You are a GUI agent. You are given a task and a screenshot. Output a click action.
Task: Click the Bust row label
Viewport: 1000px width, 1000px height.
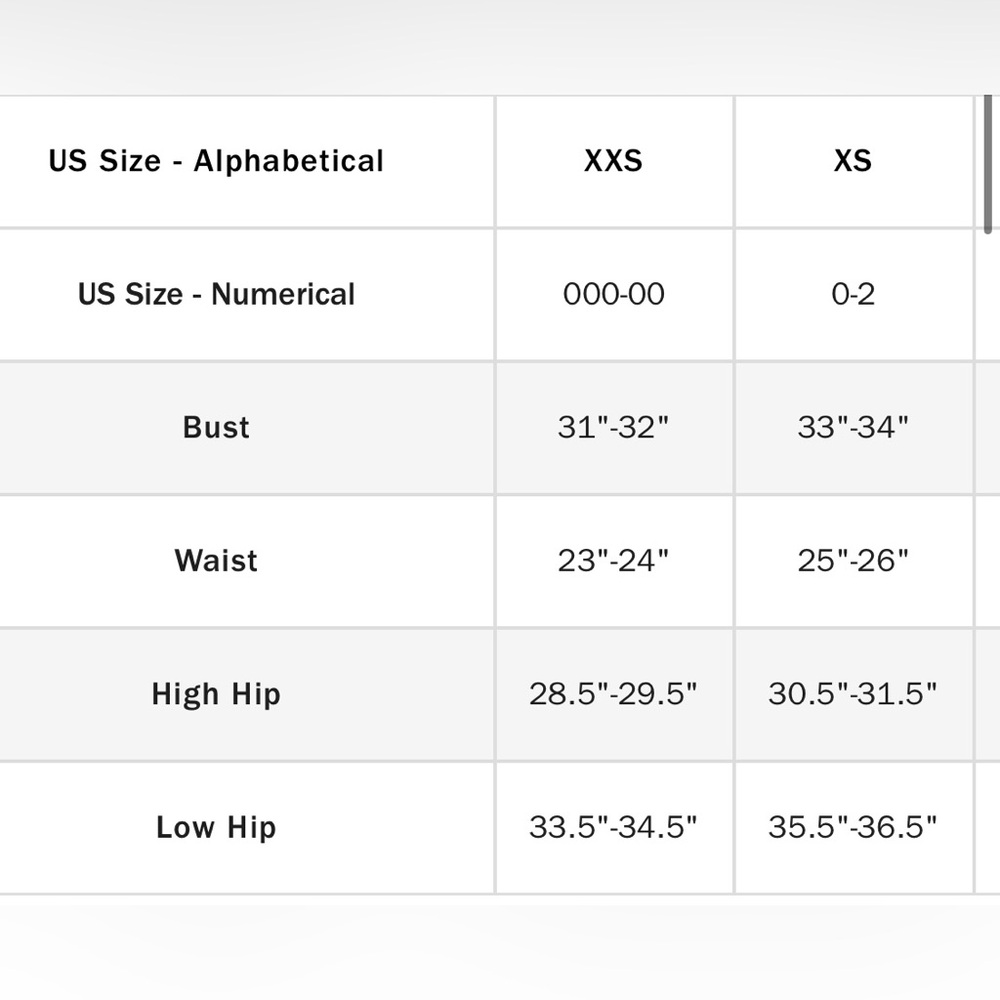(x=216, y=427)
